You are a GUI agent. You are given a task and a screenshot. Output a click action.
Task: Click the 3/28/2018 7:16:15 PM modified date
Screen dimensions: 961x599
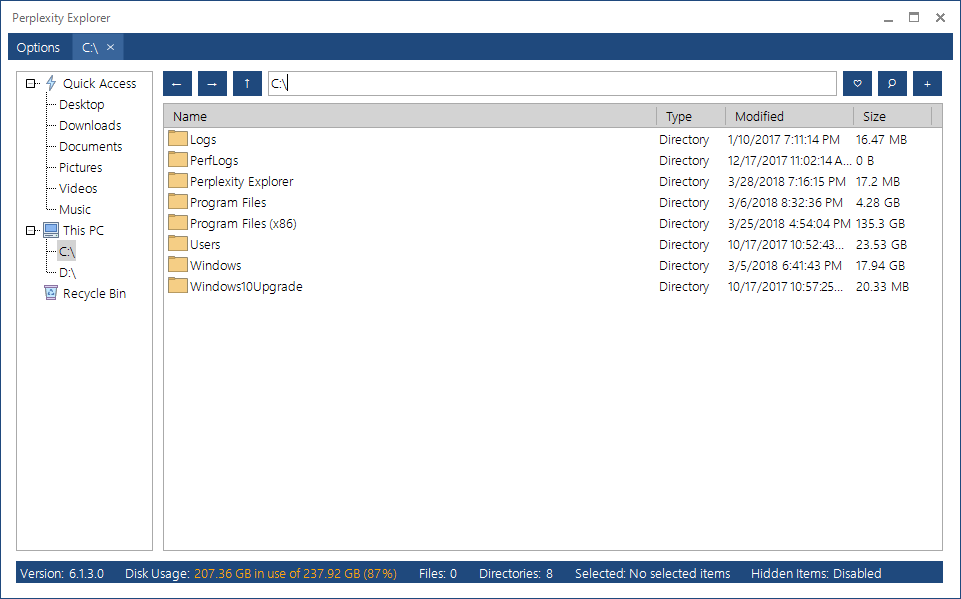click(x=787, y=181)
